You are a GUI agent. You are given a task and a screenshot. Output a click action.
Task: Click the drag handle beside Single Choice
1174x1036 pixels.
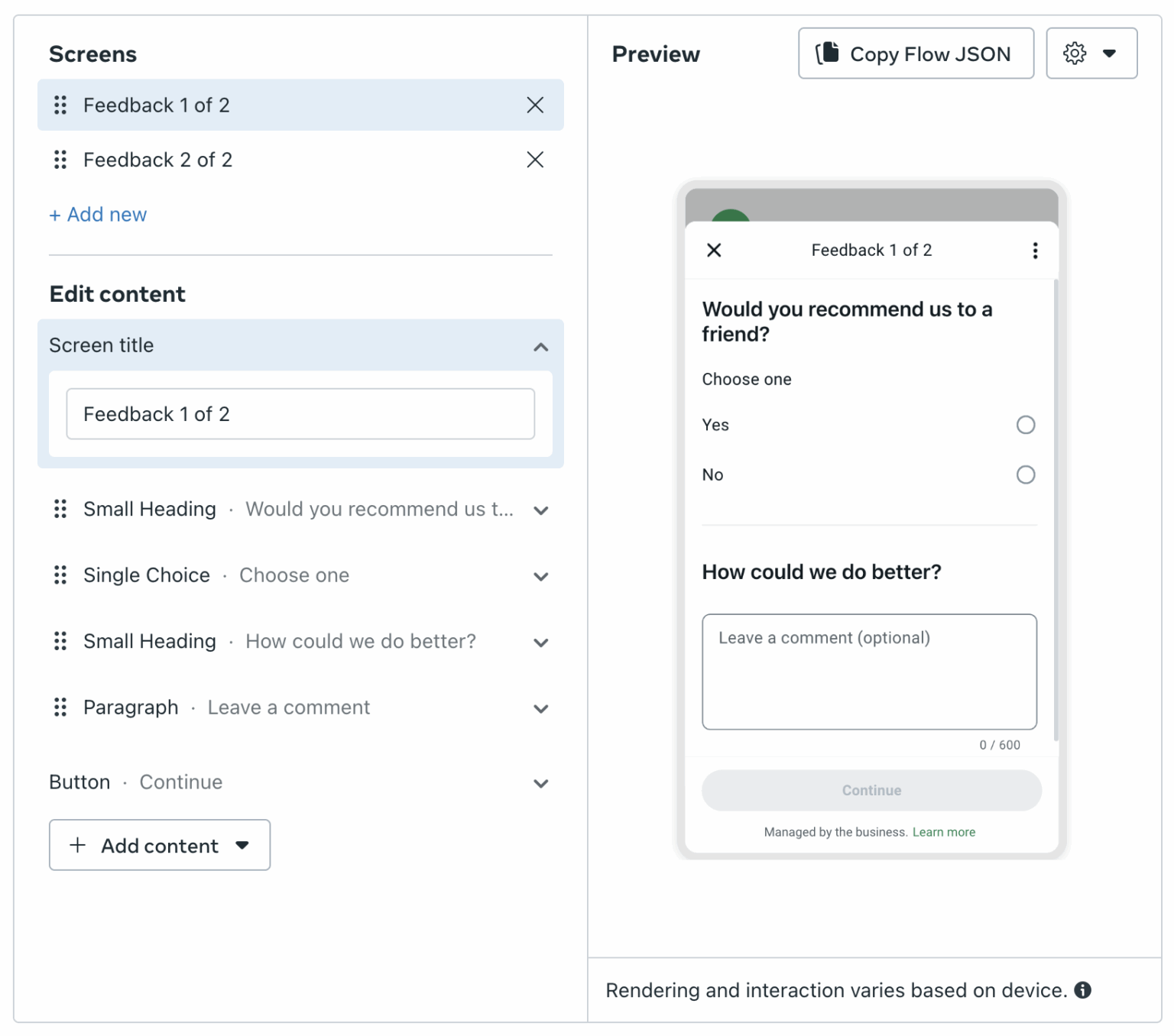60,575
